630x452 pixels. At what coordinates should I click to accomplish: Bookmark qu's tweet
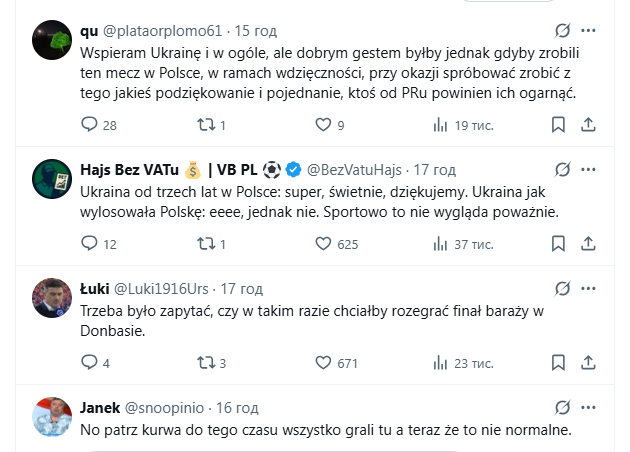(558, 125)
